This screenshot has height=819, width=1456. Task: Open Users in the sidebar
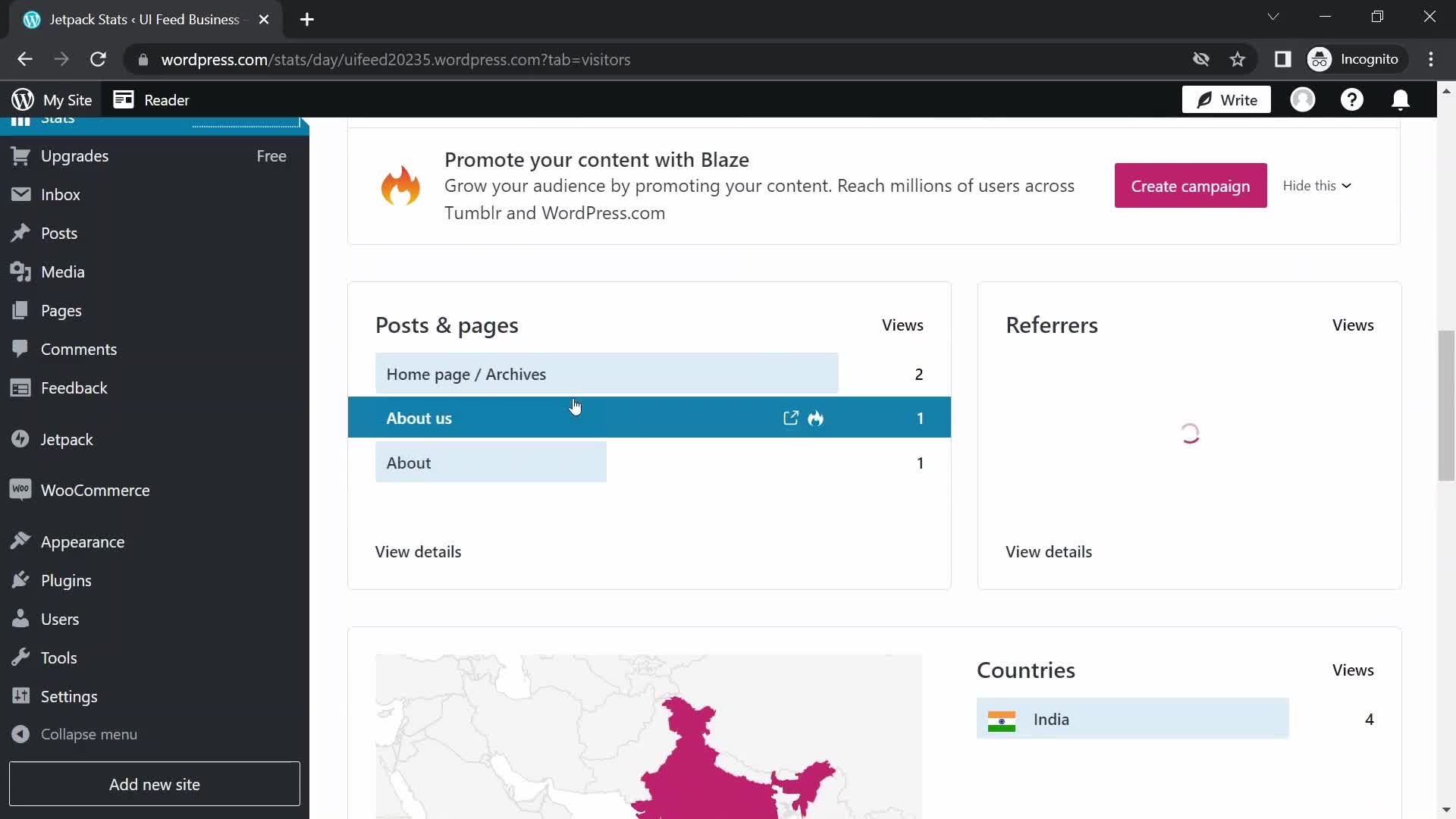coord(155,620)
